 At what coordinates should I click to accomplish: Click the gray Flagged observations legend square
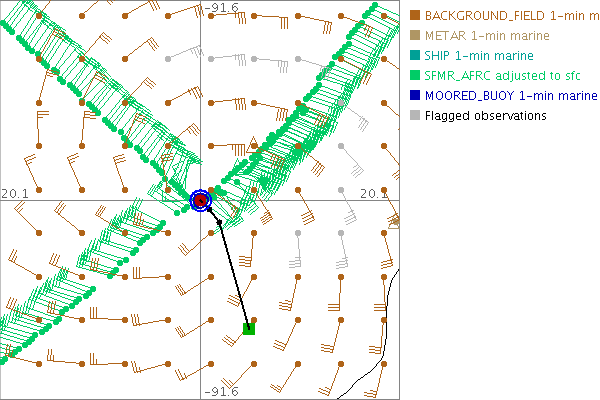pyautogui.click(x=414, y=116)
